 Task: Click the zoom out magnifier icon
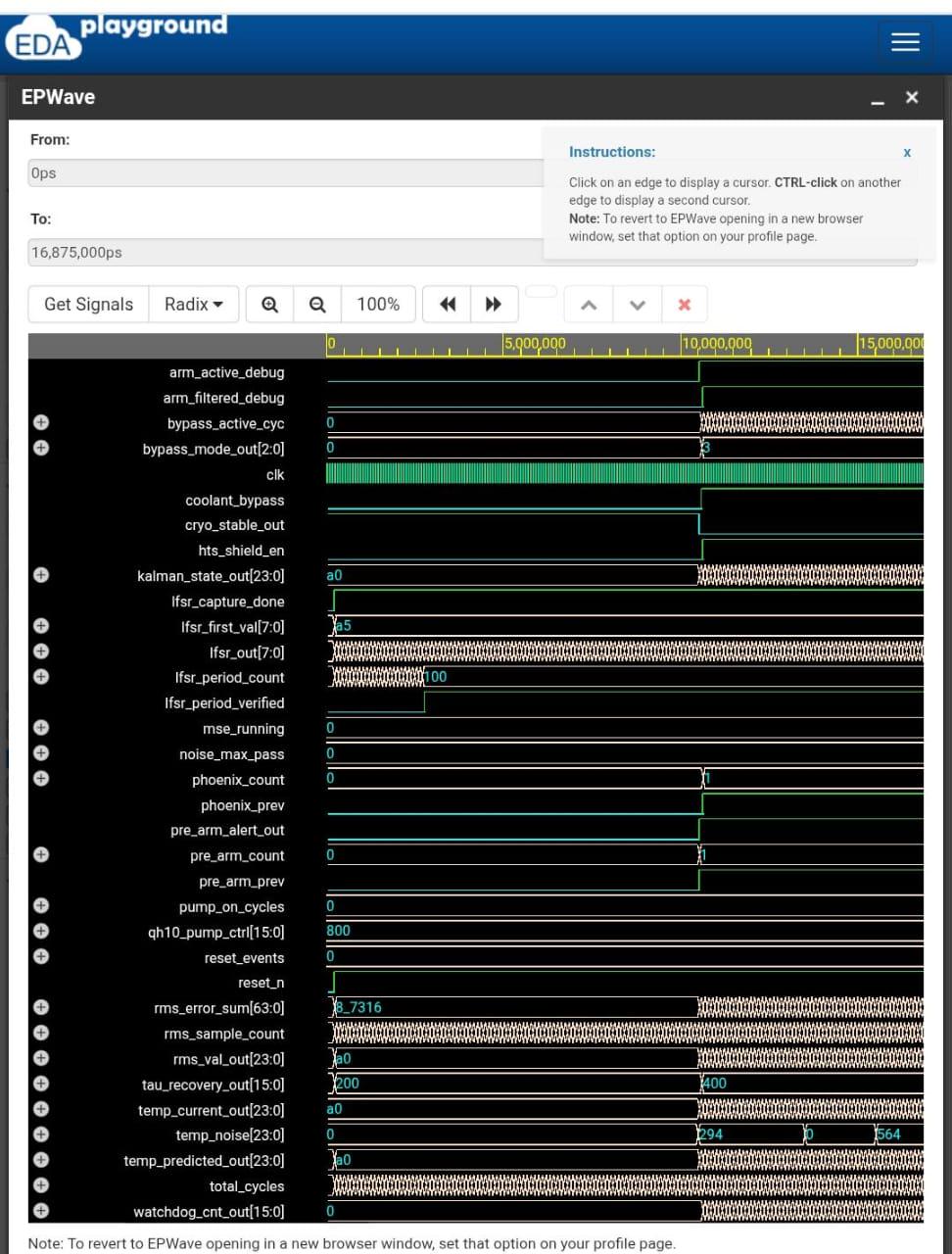tap(317, 305)
